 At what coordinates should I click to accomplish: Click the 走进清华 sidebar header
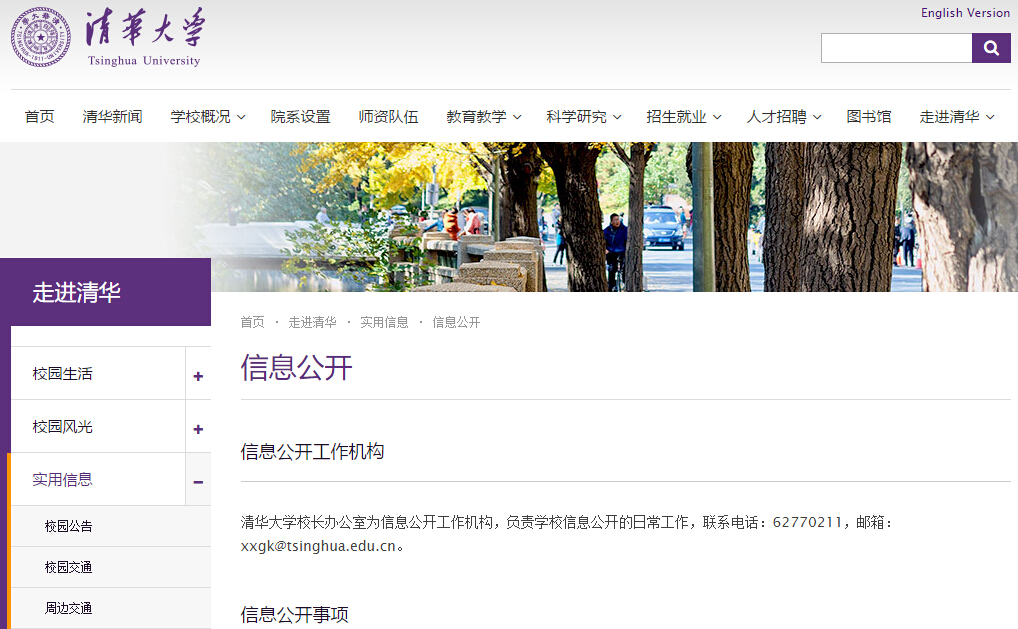106,292
